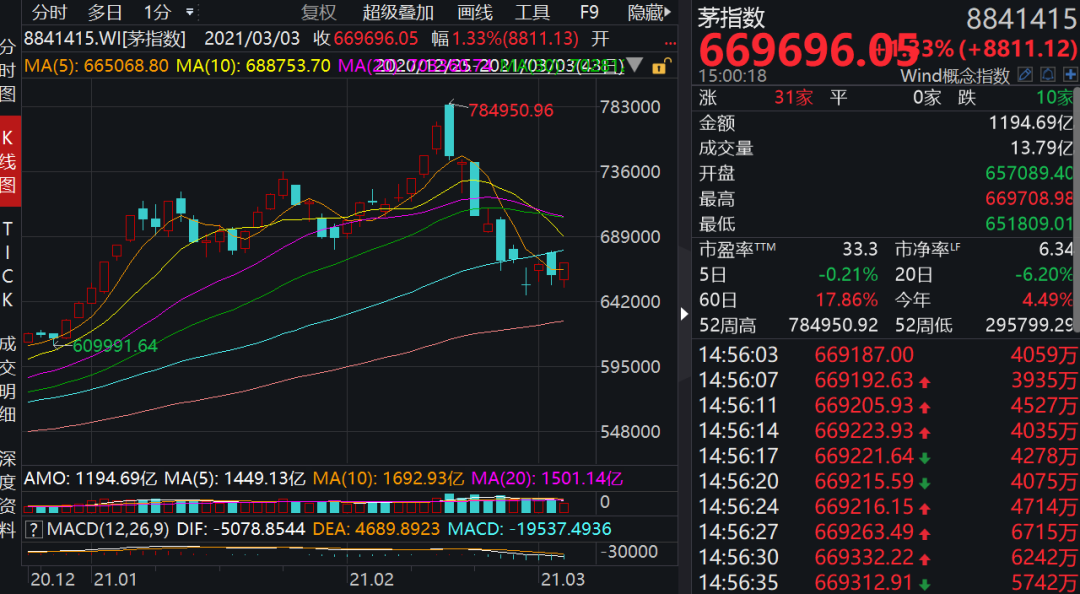This screenshot has width=1080, height=594.
Task: Click the 开盘 657089.40 value
Action: pyautogui.click(x=1030, y=174)
